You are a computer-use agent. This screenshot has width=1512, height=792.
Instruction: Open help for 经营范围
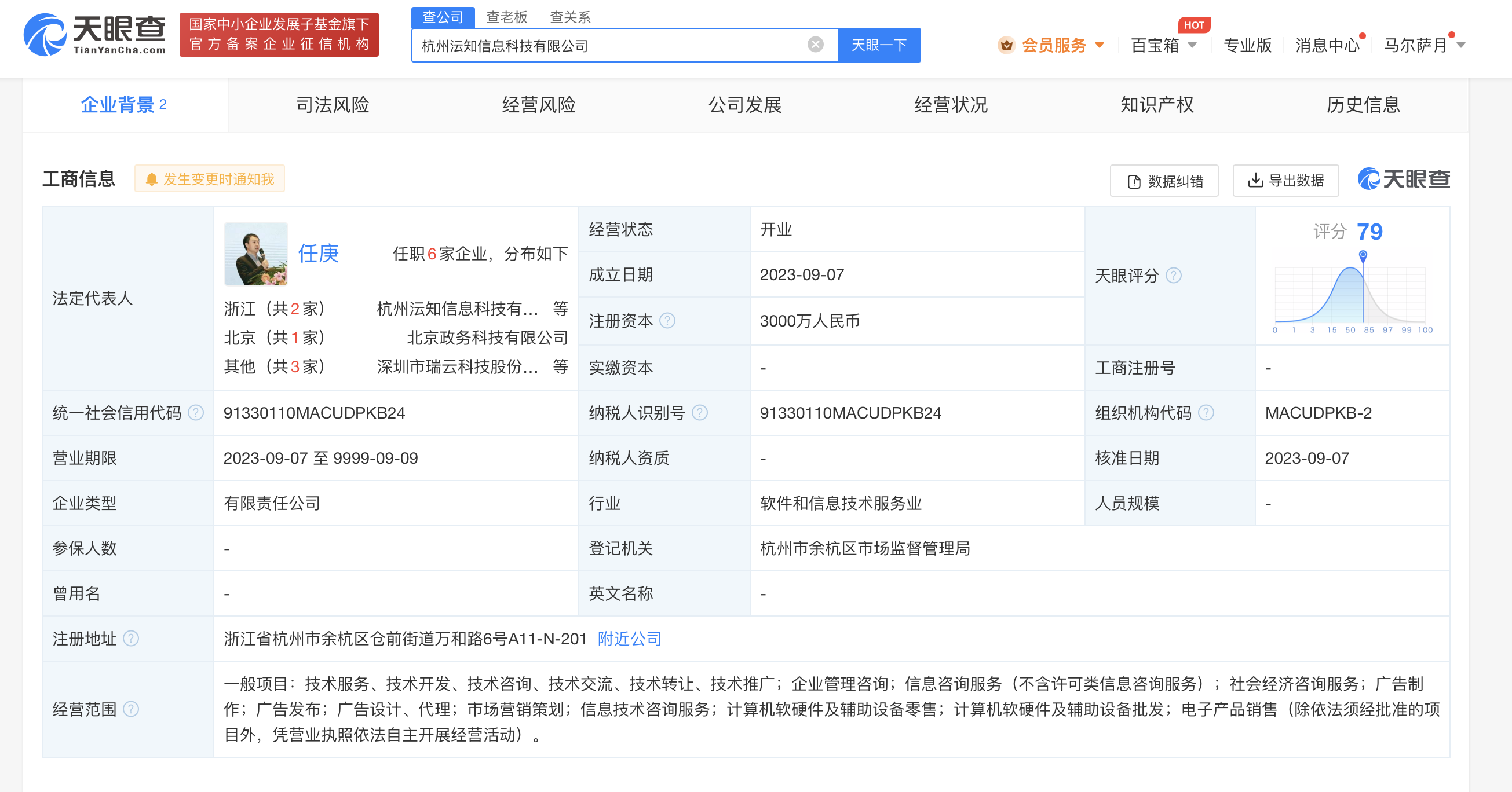pyautogui.click(x=131, y=709)
